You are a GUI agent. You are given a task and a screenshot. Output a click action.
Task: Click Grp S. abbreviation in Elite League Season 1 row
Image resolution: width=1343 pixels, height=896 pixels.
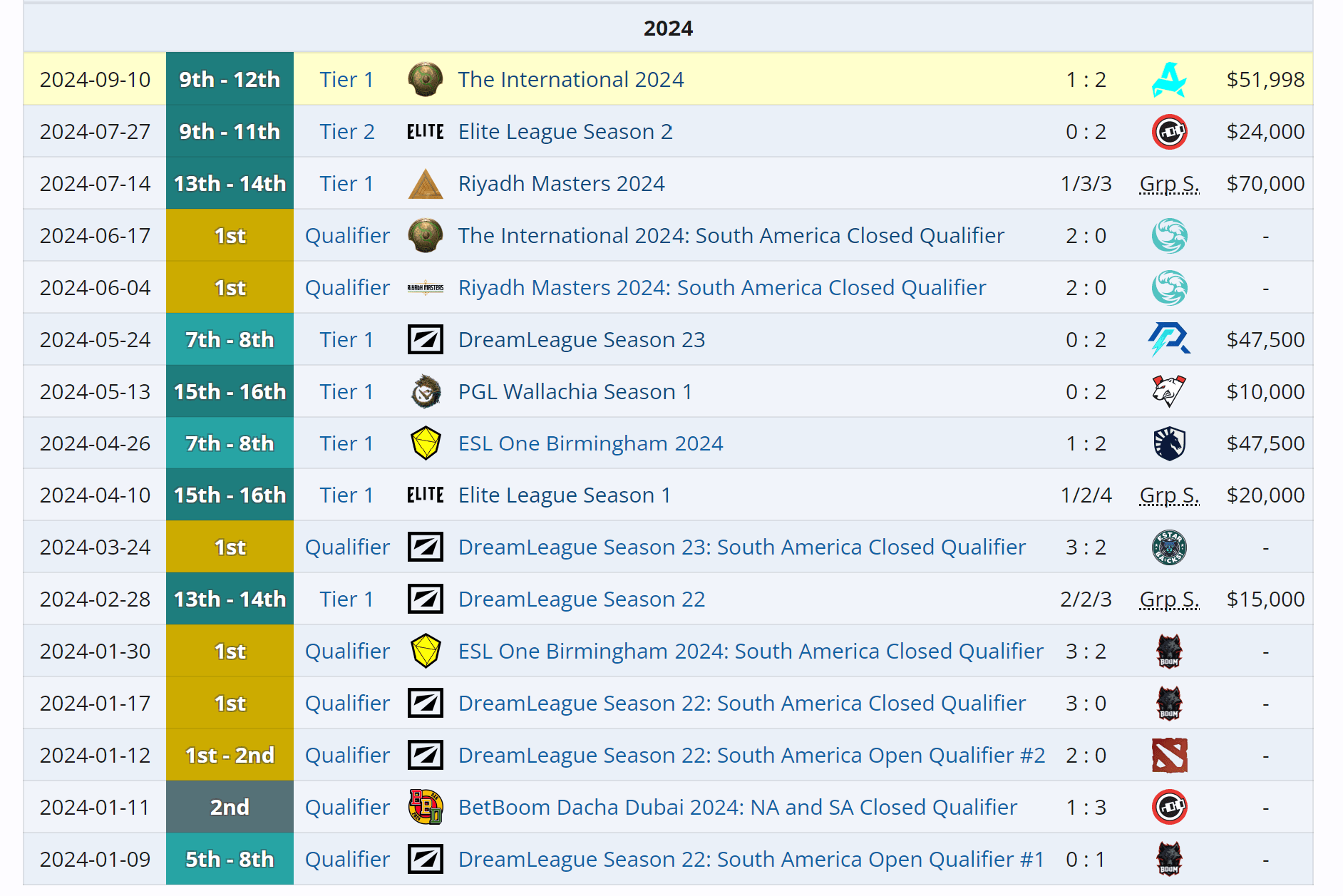click(x=1169, y=495)
